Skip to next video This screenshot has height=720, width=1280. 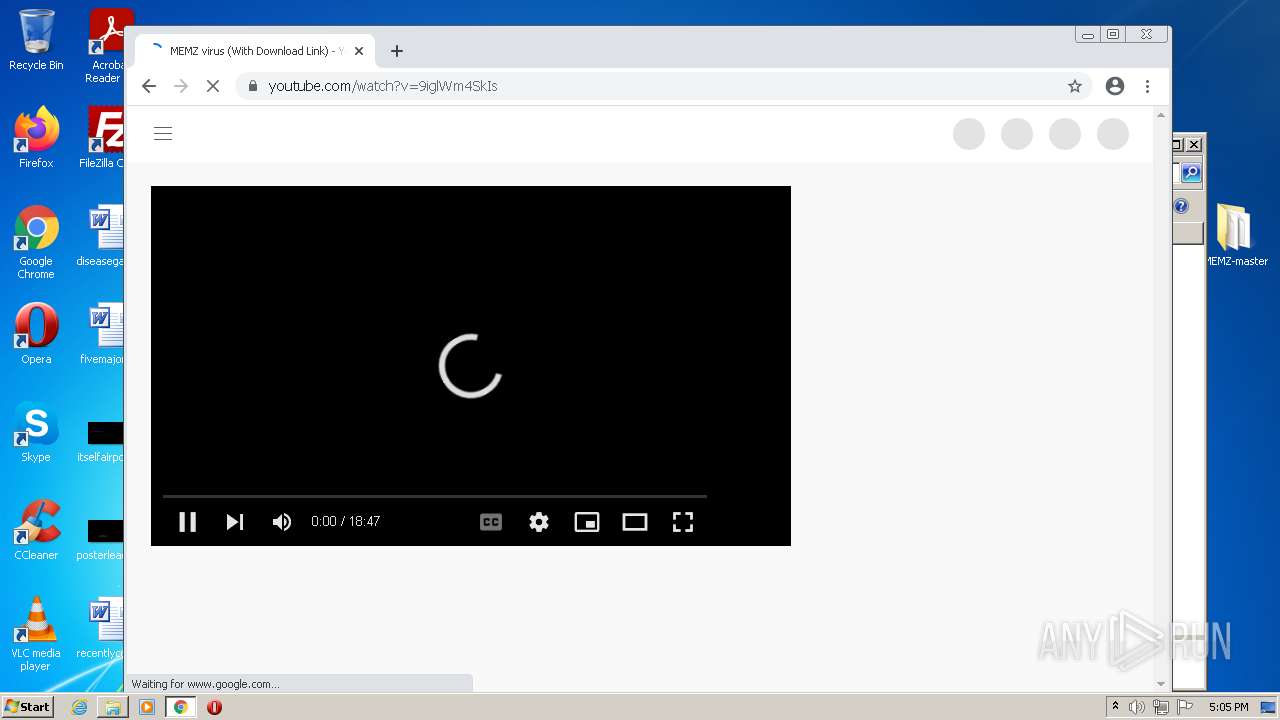coord(235,521)
